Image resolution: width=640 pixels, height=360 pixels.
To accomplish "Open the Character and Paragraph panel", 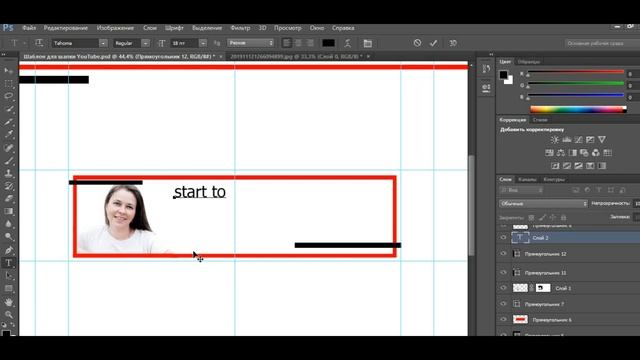I will click(368, 43).
